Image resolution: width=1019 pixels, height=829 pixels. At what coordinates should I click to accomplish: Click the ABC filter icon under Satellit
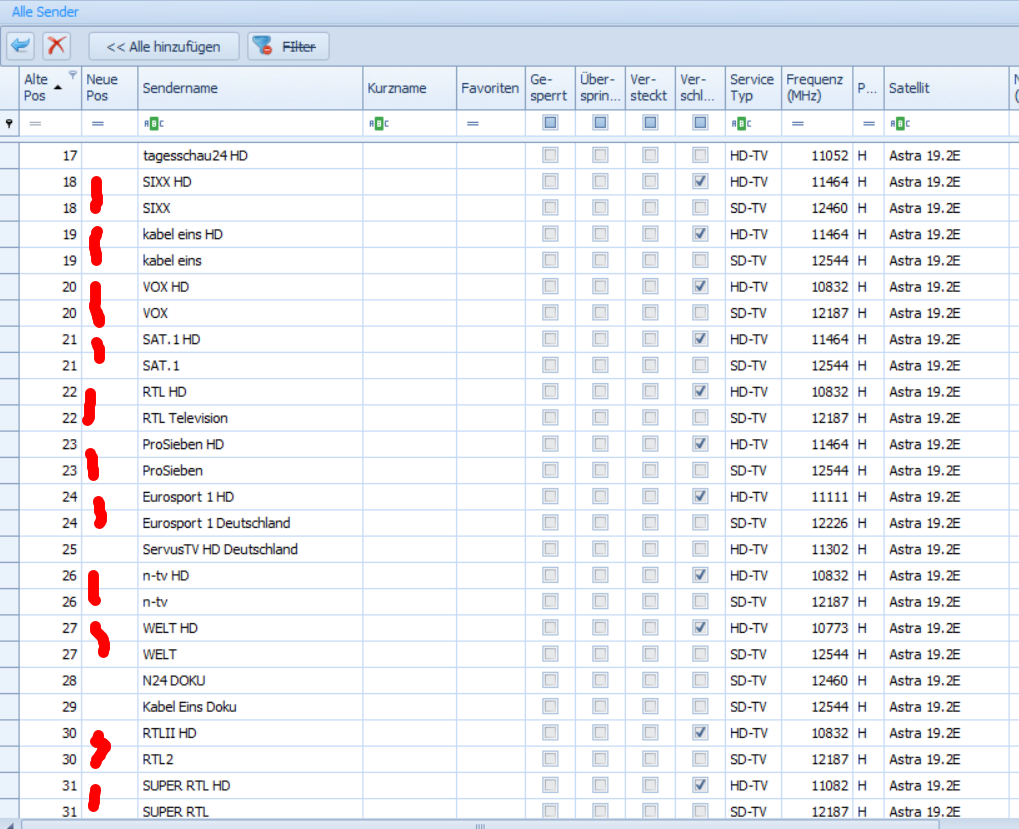[x=899, y=123]
